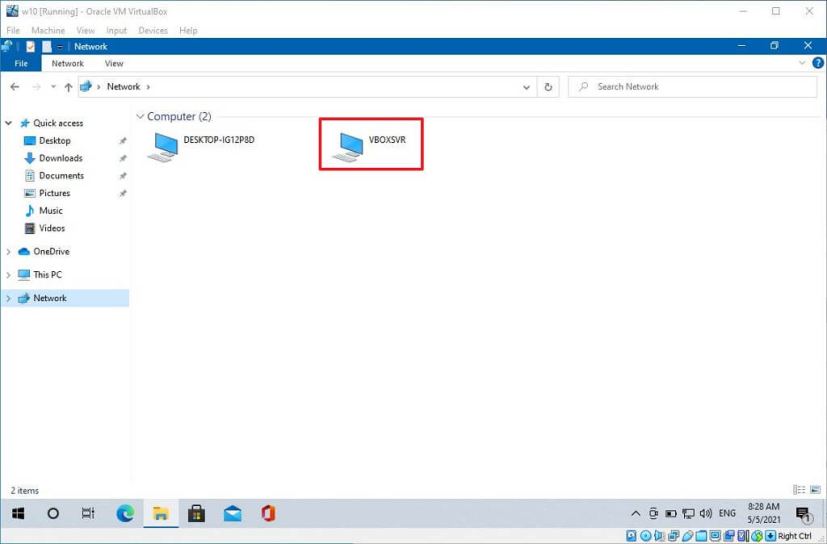Open Office app from taskbar
Image resolution: width=827 pixels, height=544 pixels.
(268, 513)
